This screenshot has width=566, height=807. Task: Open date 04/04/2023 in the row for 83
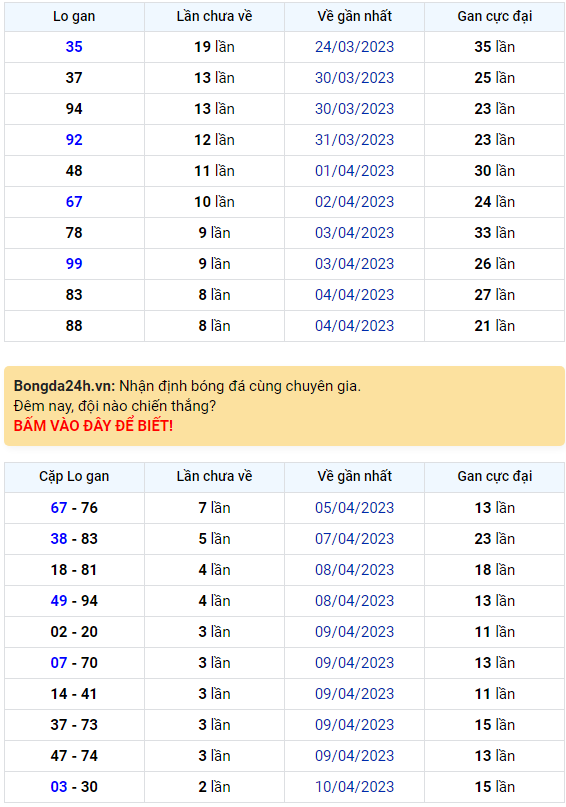355,295
